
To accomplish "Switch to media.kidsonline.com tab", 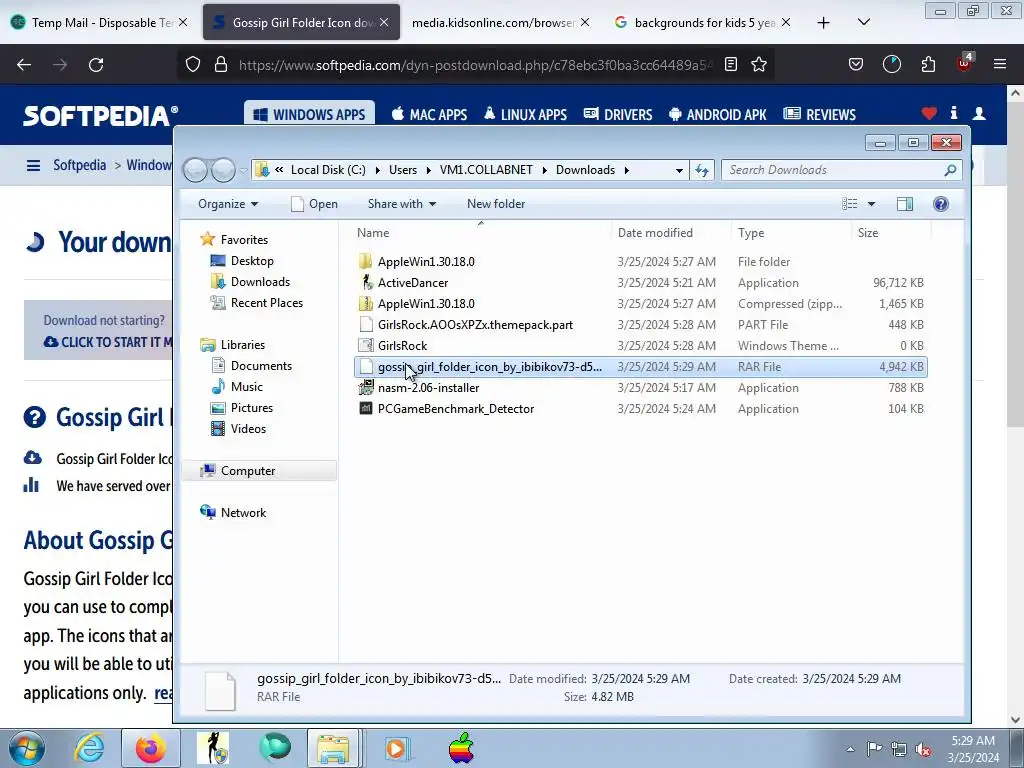I will tap(493, 22).
